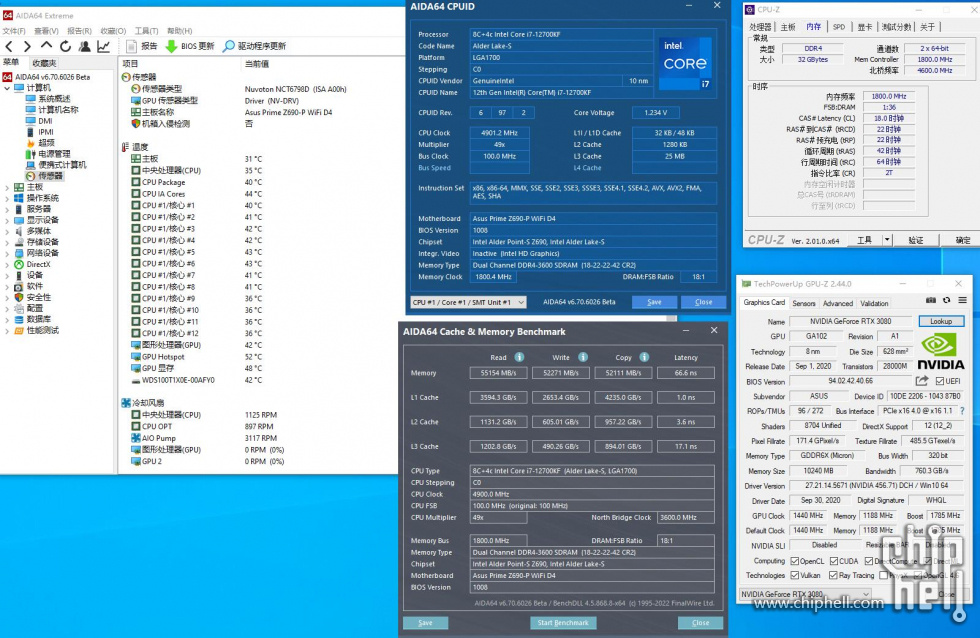Open CPU-Z 工具 dropdown arrow
Image resolution: width=980 pixels, height=638 pixels.
click(x=886, y=240)
